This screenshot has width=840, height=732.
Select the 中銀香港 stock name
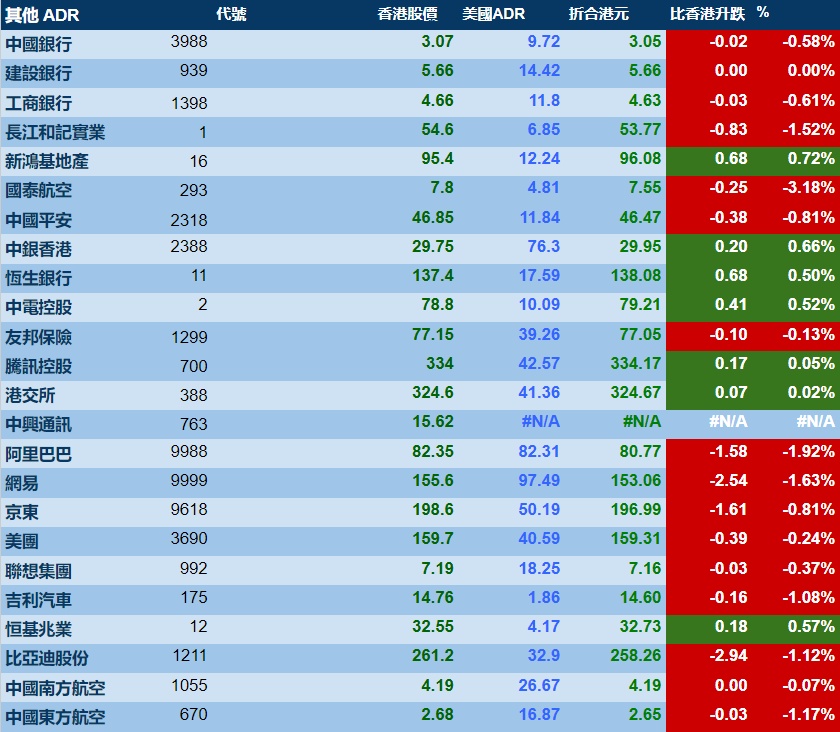click(39, 249)
